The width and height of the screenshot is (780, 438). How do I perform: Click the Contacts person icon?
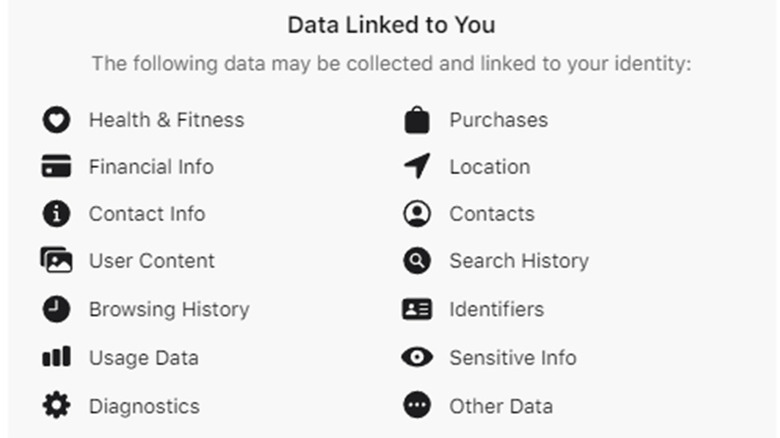(x=417, y=214)
